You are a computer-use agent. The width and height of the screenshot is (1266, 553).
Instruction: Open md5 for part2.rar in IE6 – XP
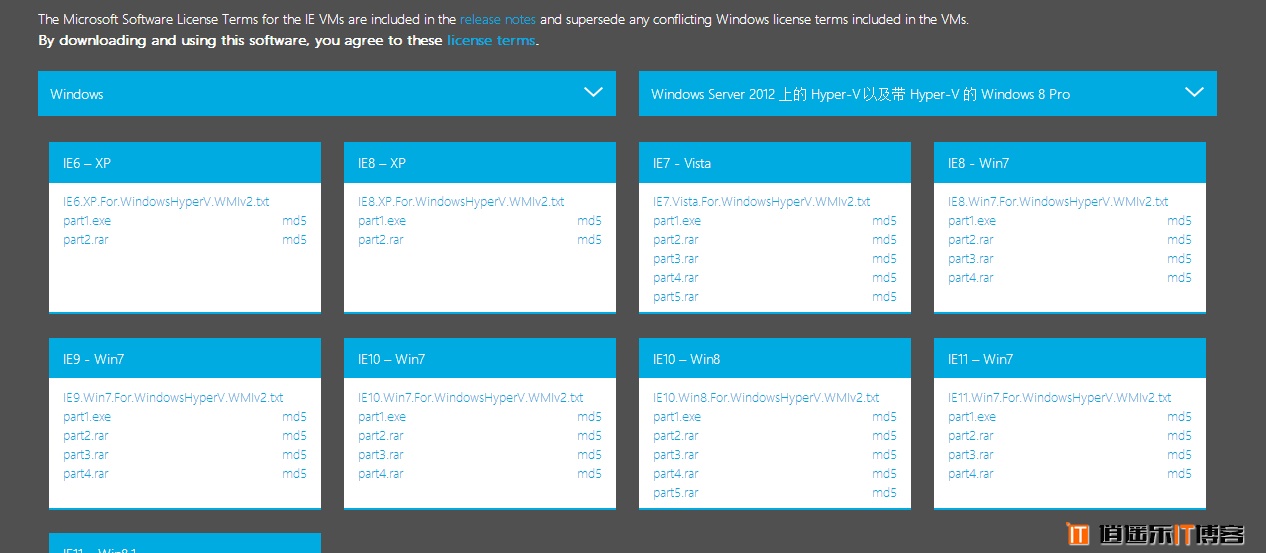click(295, 240)
